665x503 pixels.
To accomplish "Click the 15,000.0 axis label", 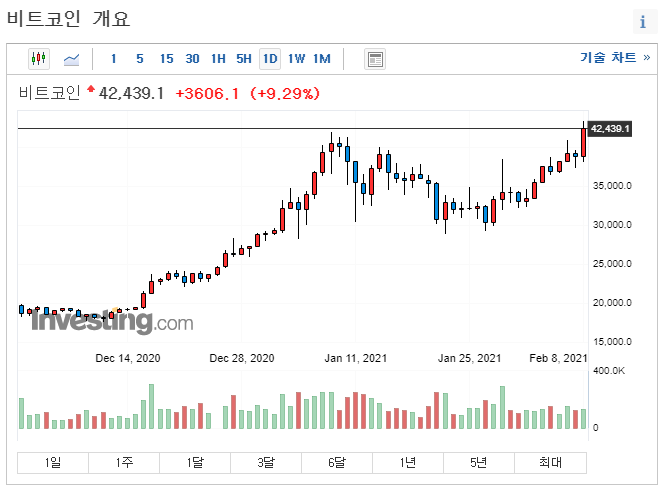I will tap(612, 342).
